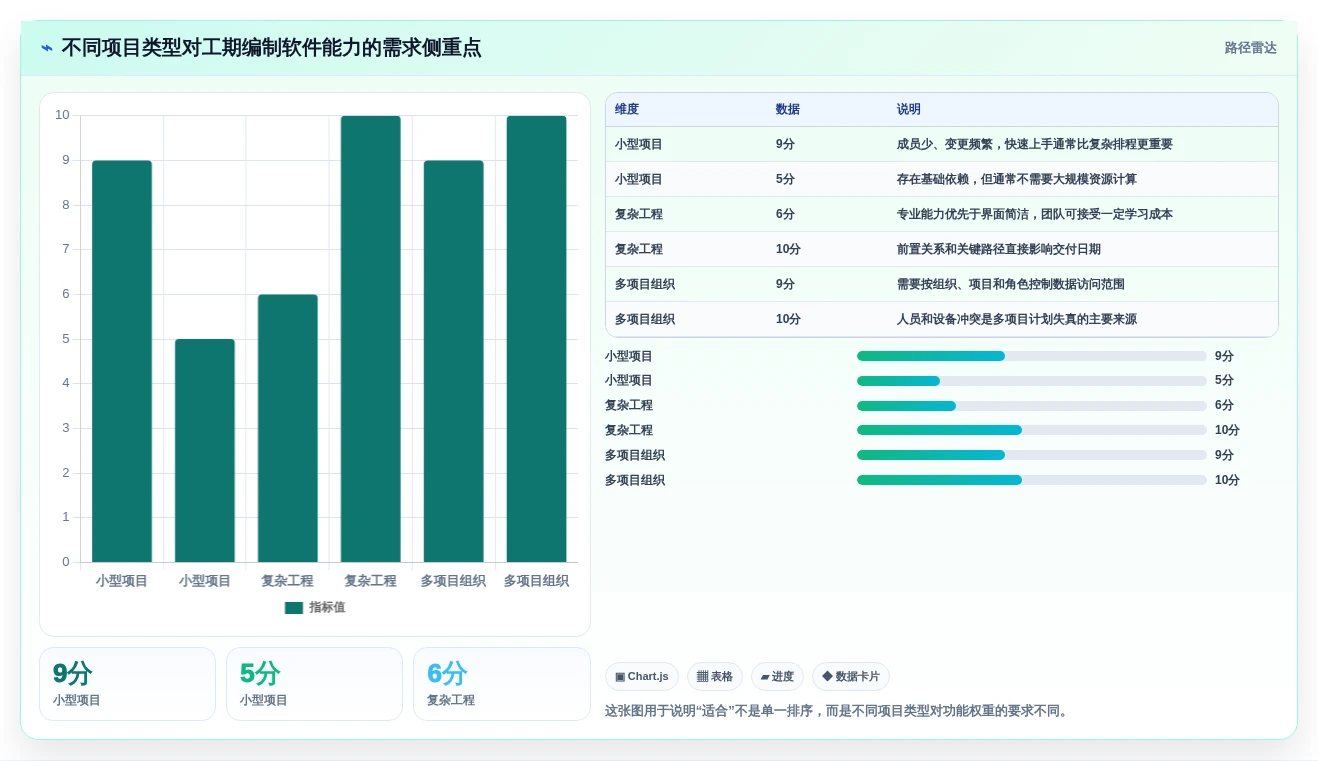1318x761 pixels.
Task: Click the 数据 column header
Action: coord(788,109)
